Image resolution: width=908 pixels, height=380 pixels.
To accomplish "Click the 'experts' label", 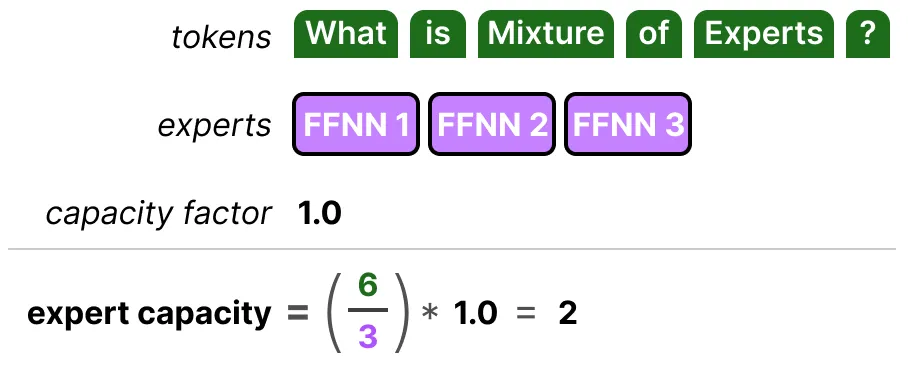I will tap(214, 125).
